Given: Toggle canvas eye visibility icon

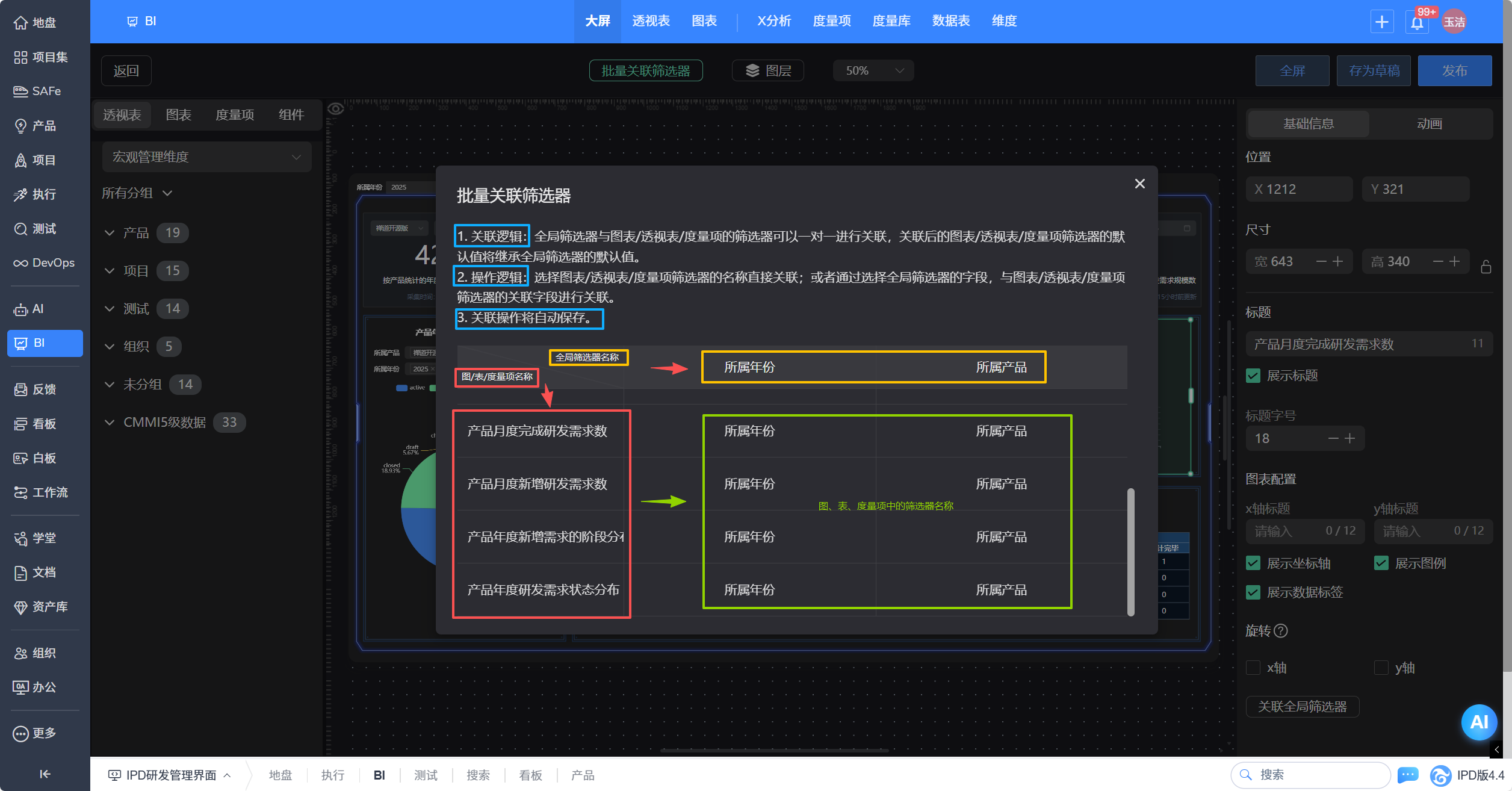Looking at the screenshot, I should [336, 109].
